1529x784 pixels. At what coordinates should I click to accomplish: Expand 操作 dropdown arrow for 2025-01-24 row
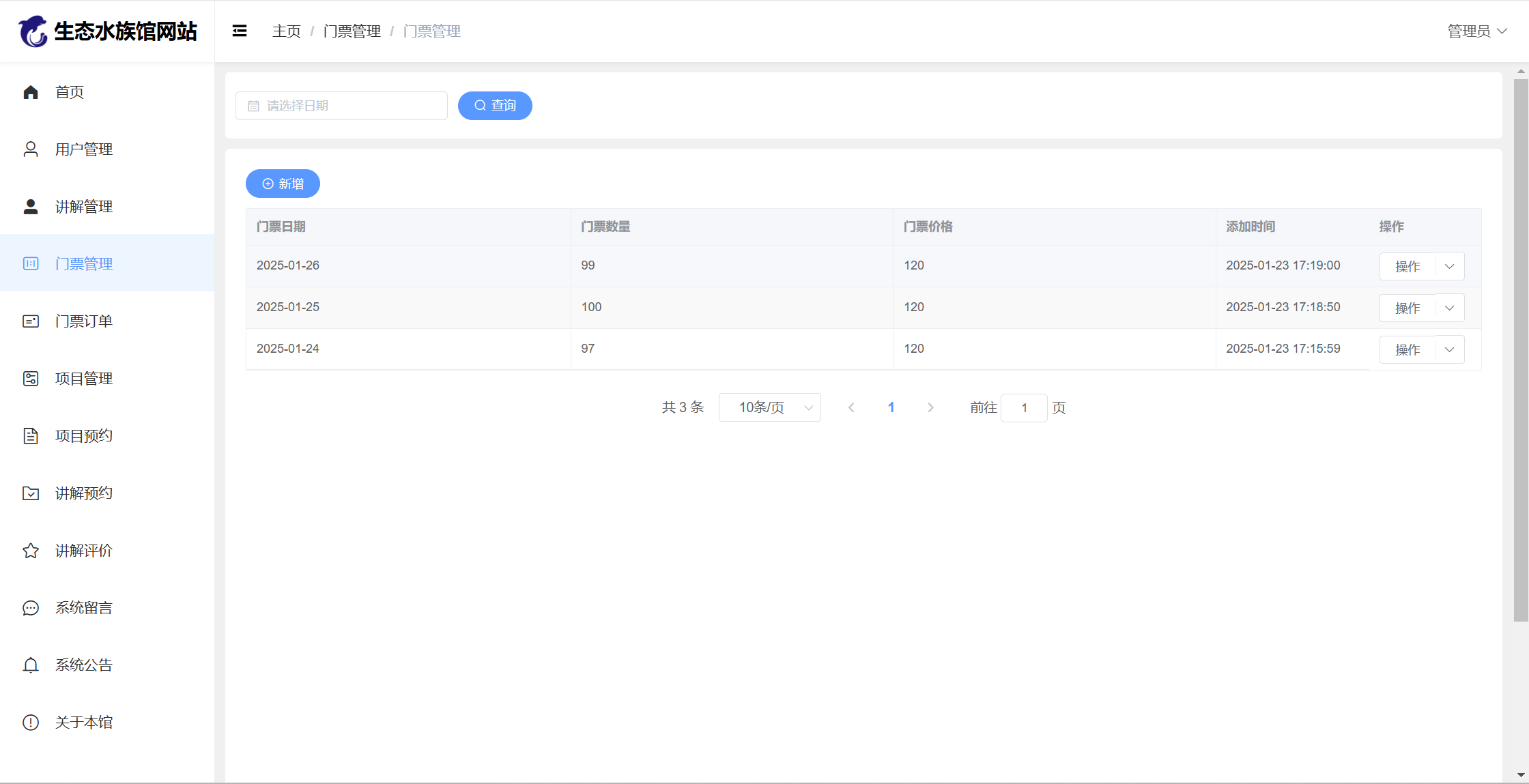1449,349
